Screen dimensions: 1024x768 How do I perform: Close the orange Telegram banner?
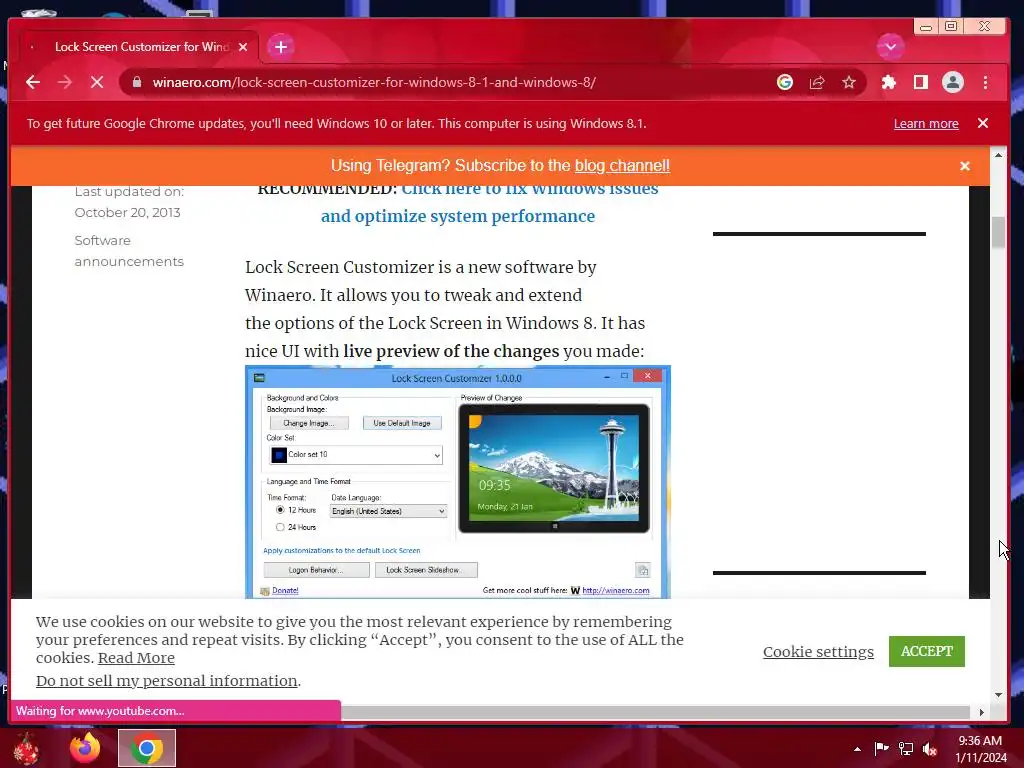click(965, 166)
